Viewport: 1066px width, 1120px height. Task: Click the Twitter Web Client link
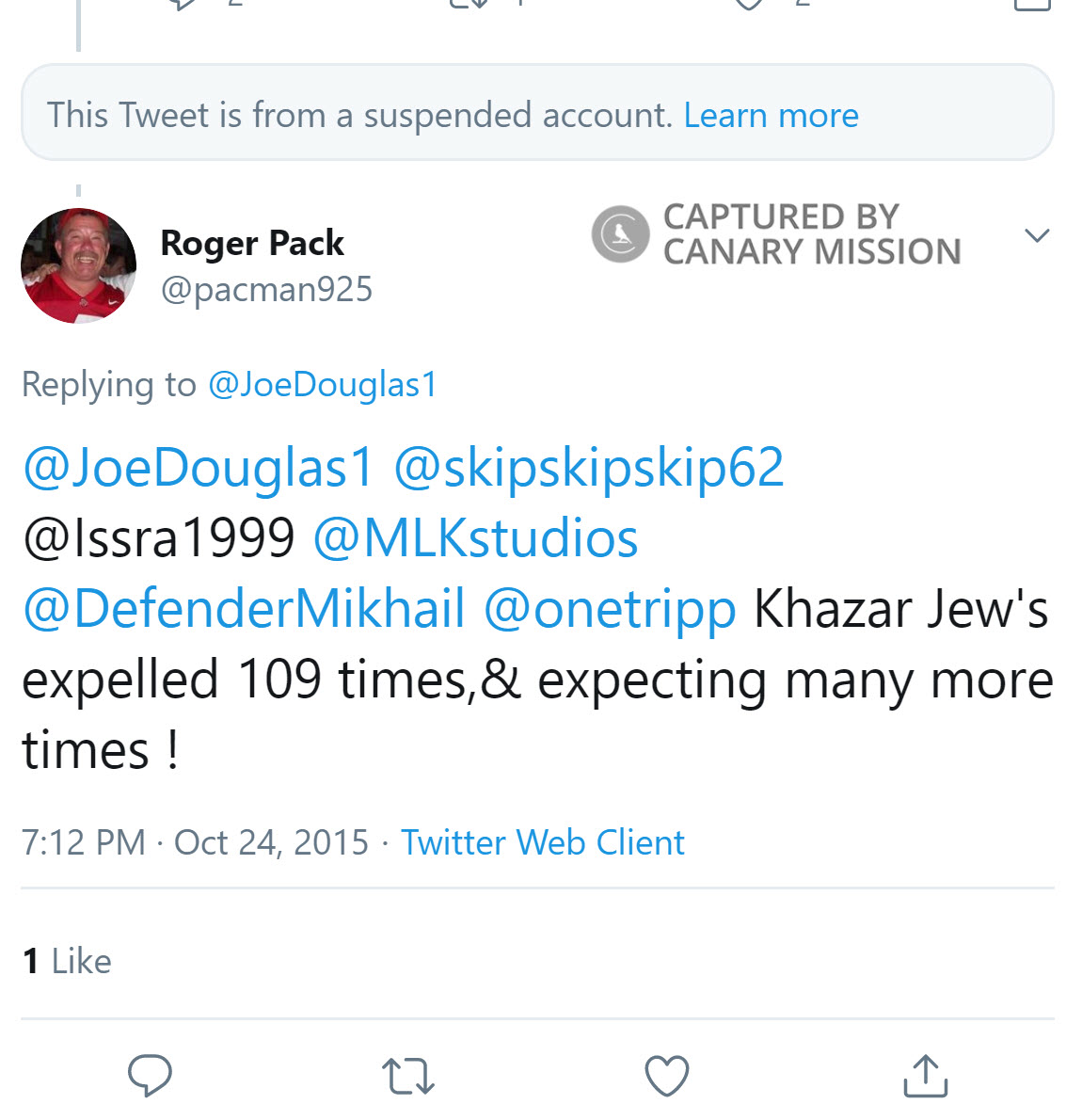[542, 842]
